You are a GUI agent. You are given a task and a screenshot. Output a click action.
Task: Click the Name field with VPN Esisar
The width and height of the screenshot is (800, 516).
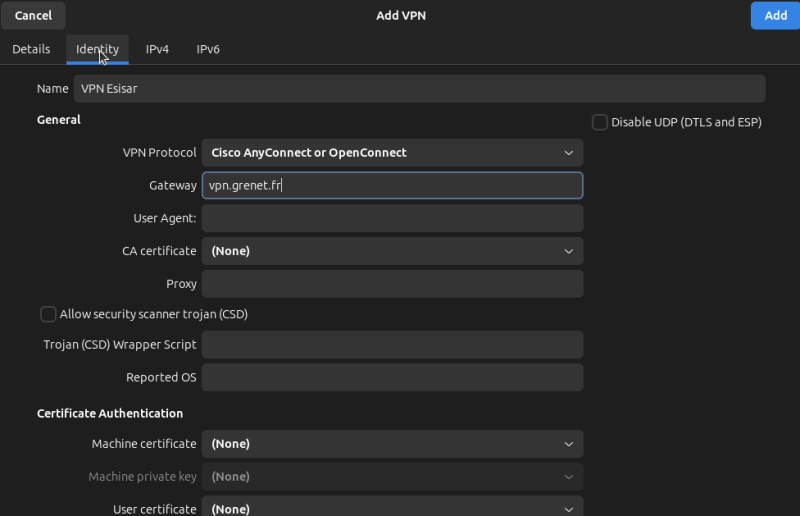point(419,89)
